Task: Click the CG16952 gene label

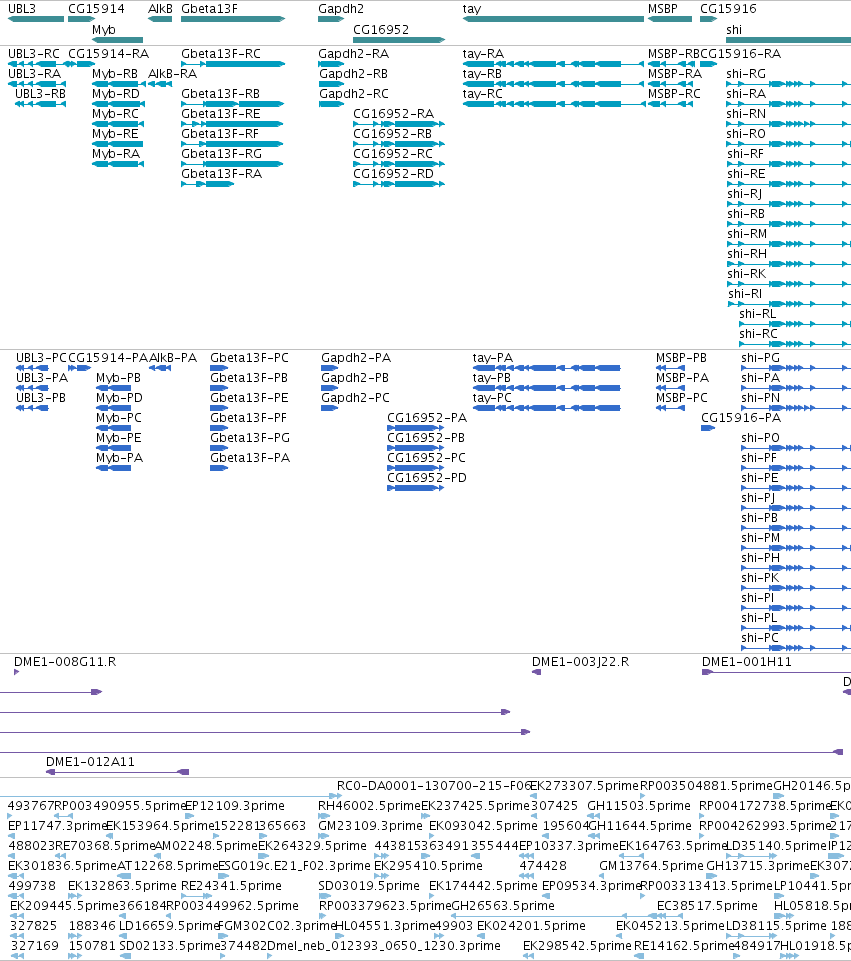Action: 380,30
